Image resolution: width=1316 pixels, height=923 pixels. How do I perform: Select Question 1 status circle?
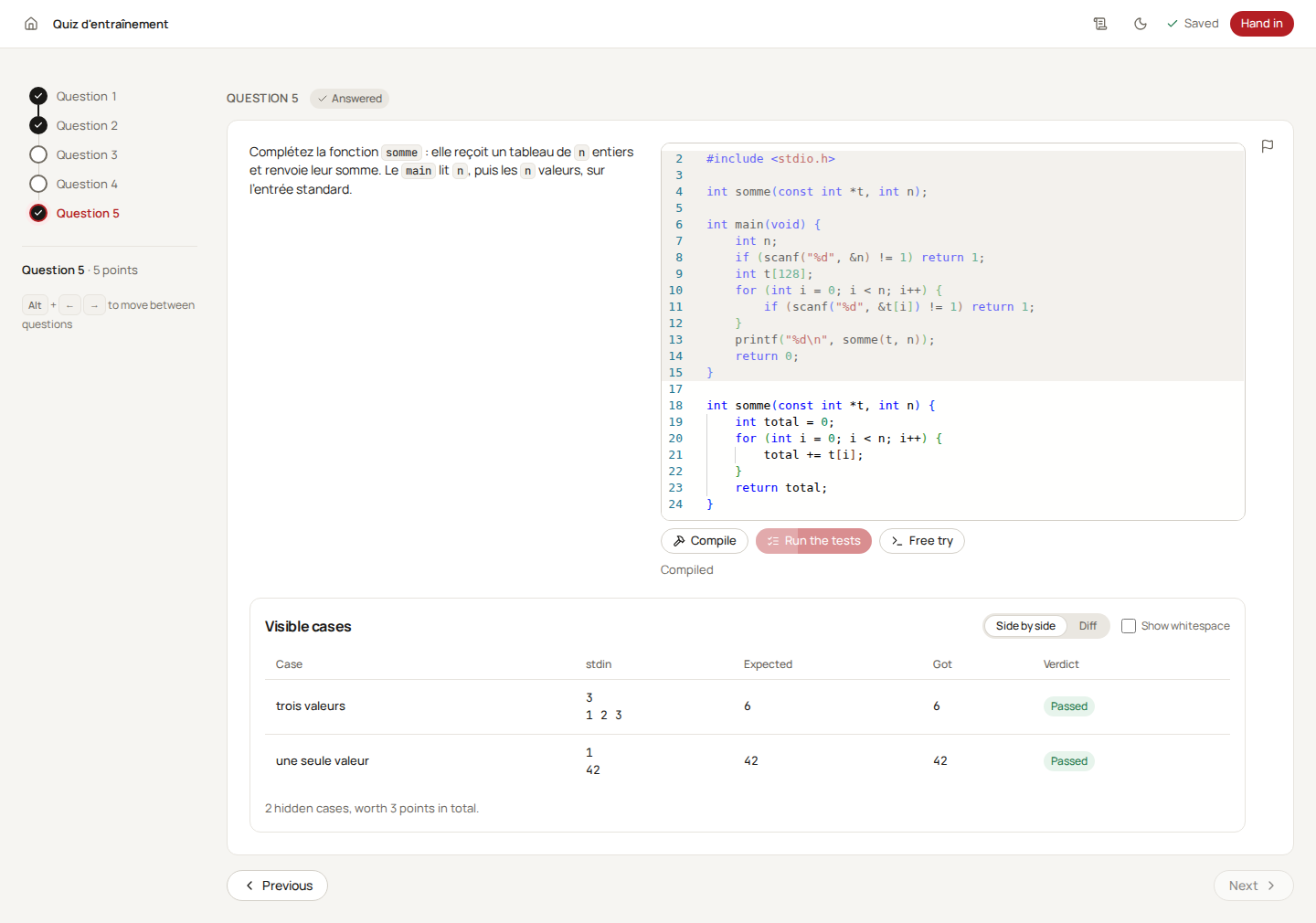(38, 96)
